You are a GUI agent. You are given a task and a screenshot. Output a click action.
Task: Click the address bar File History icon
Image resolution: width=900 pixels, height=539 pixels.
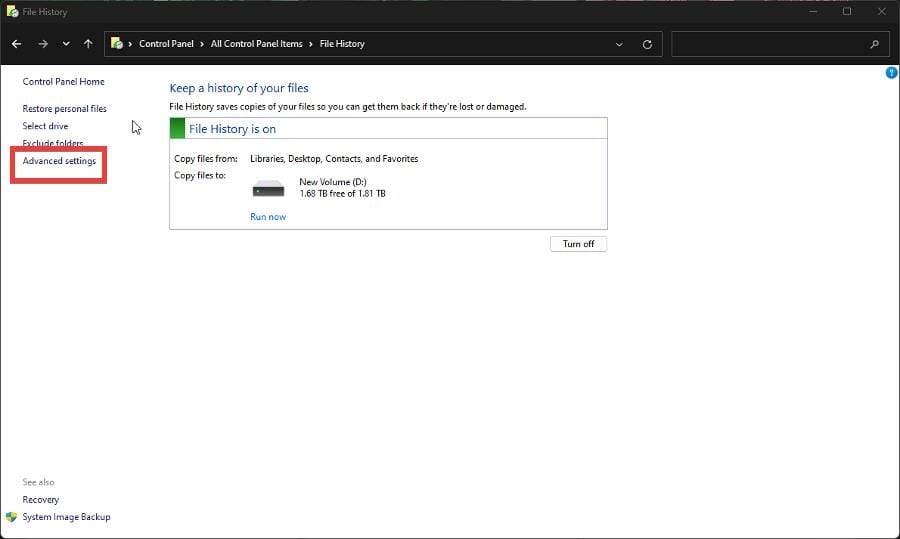[117, 44]
